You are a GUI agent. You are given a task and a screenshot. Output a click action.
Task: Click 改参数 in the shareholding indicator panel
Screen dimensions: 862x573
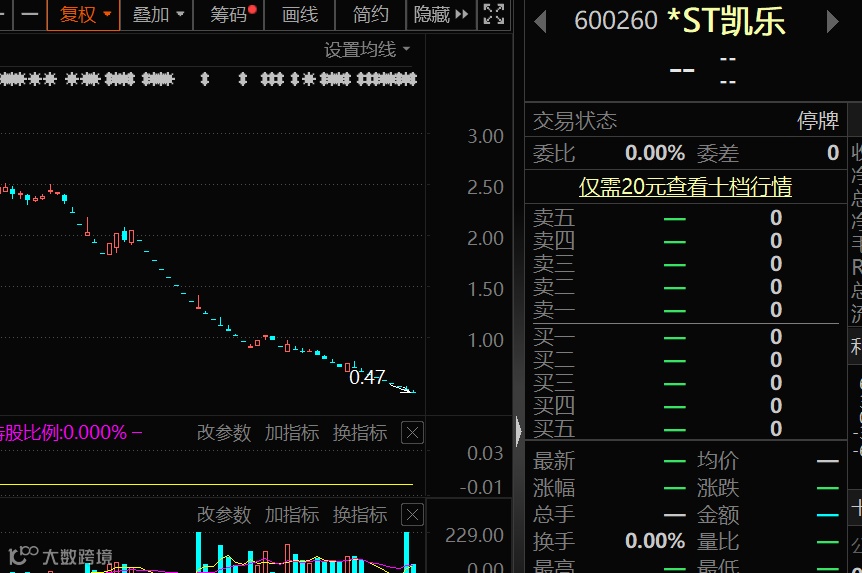(x=224, y=433)
